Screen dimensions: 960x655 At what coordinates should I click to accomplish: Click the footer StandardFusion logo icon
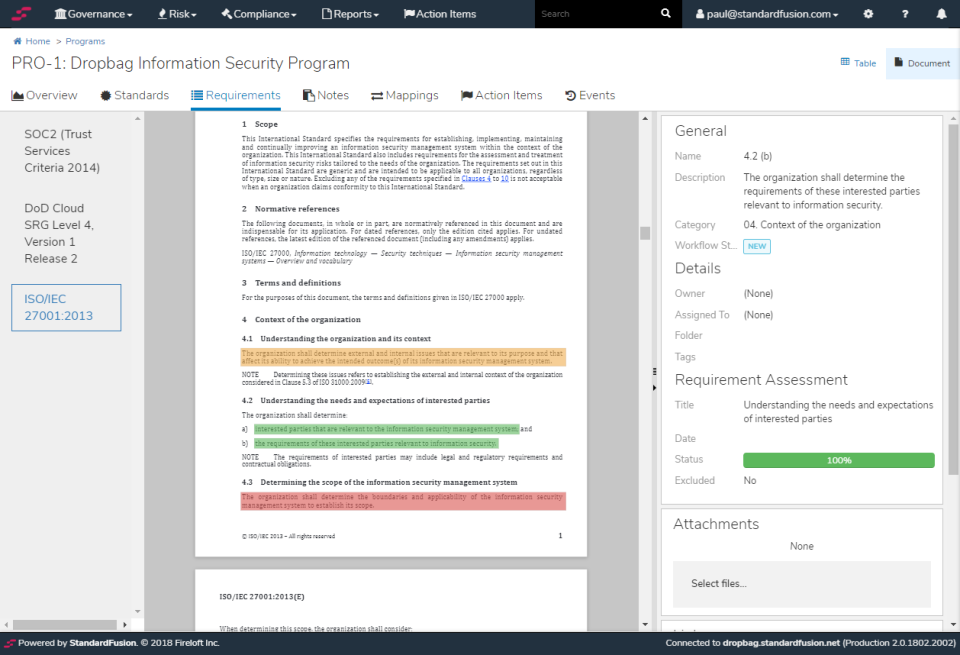[x=9, y=643]
